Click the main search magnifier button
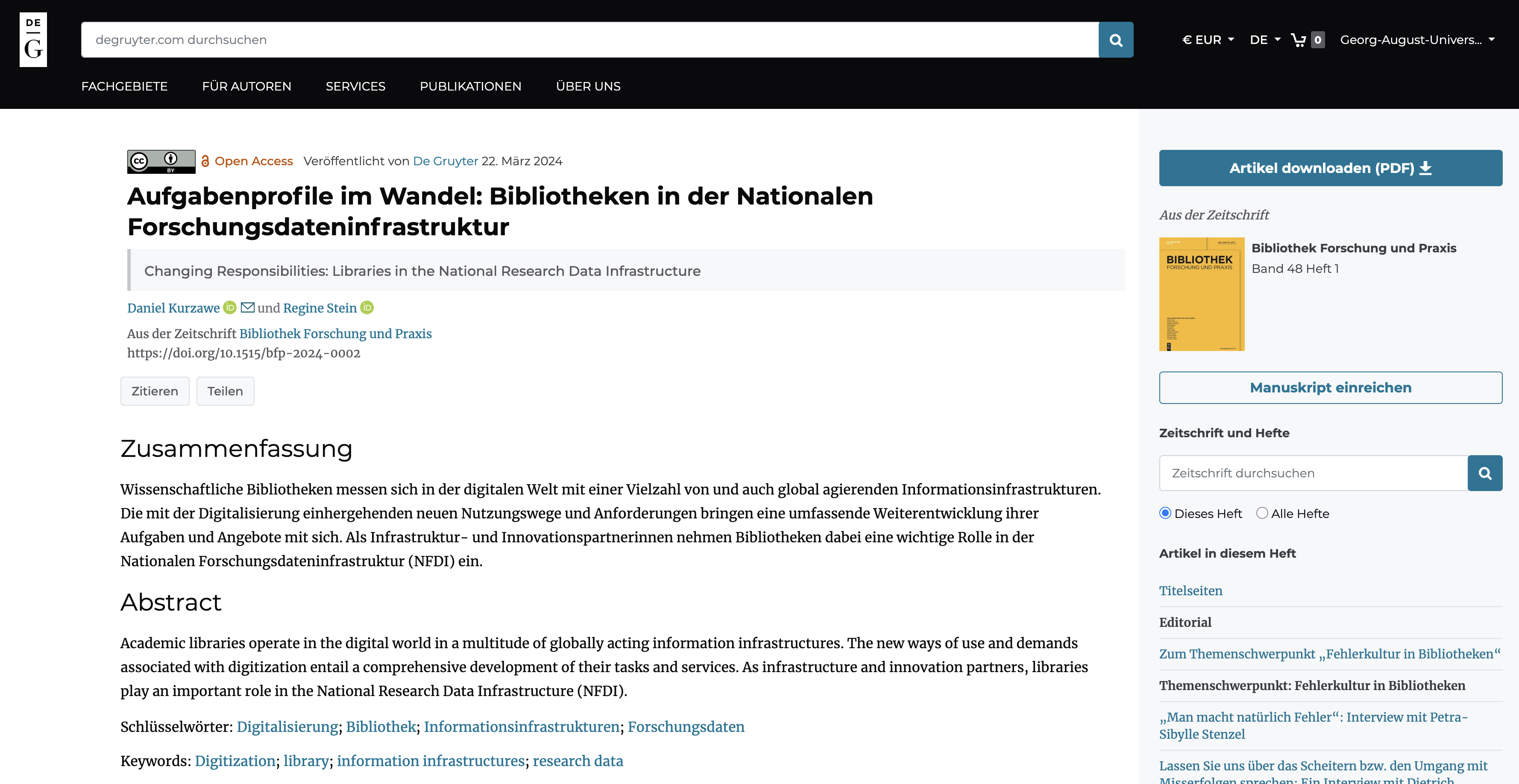This screenshot has width=1519, height=784. click(1115, 39)
